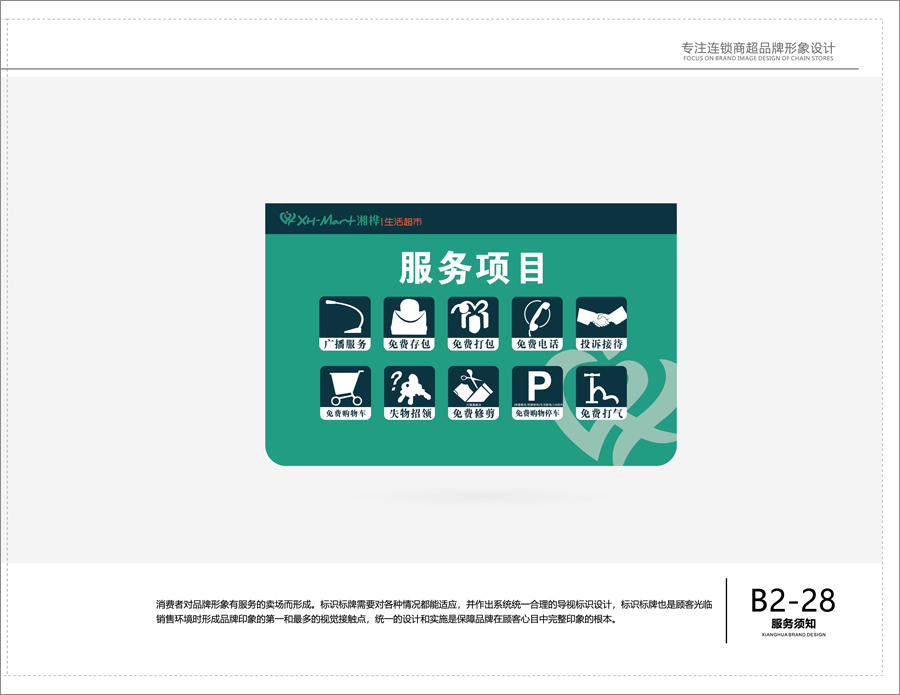Select the 免费购物车 shopping cart icon
The image size is (900, 695).
pos(345,393)
